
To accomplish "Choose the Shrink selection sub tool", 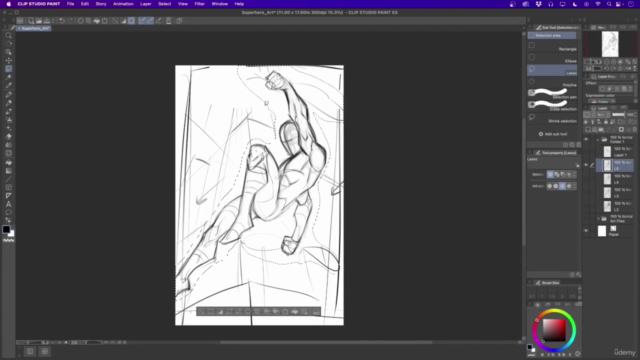I will click(552, 118).
